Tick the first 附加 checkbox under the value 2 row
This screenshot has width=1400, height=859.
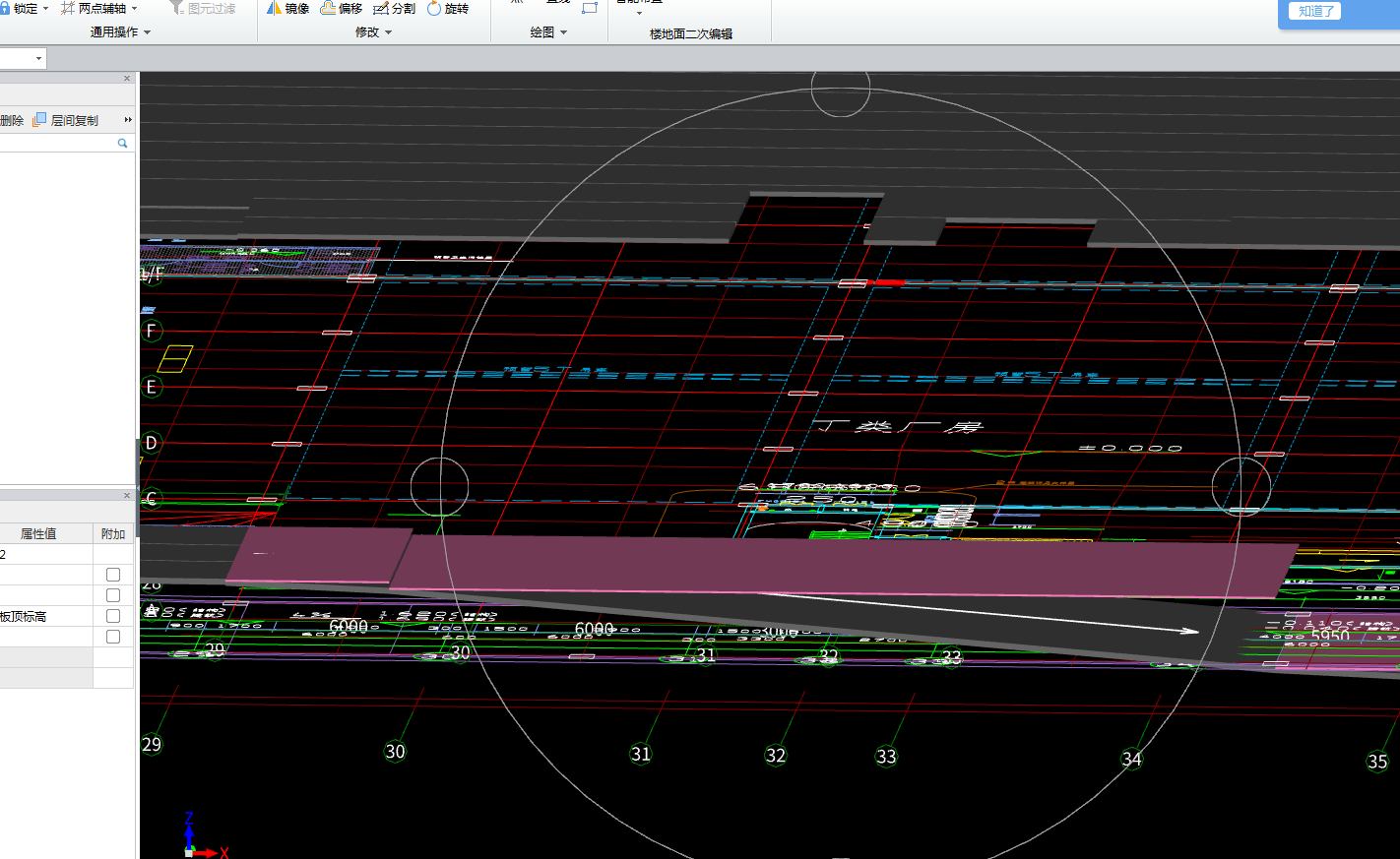(113, 575)
